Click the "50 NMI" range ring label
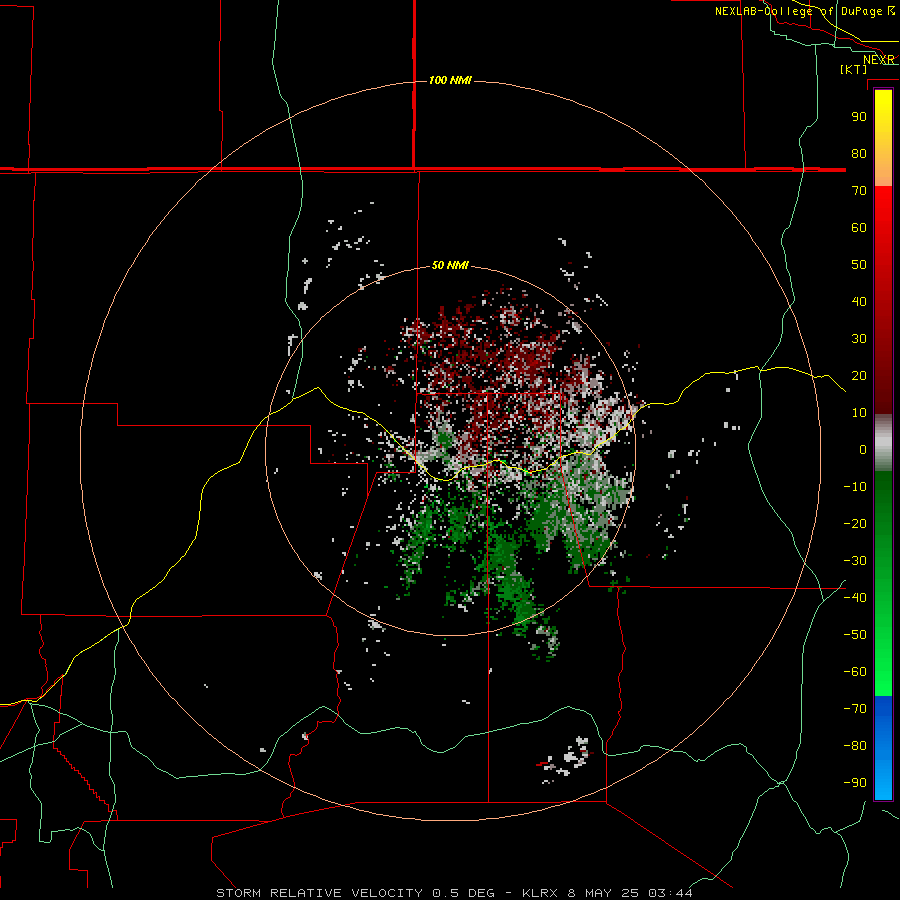The image size is (900, 900). coord(450,265)
